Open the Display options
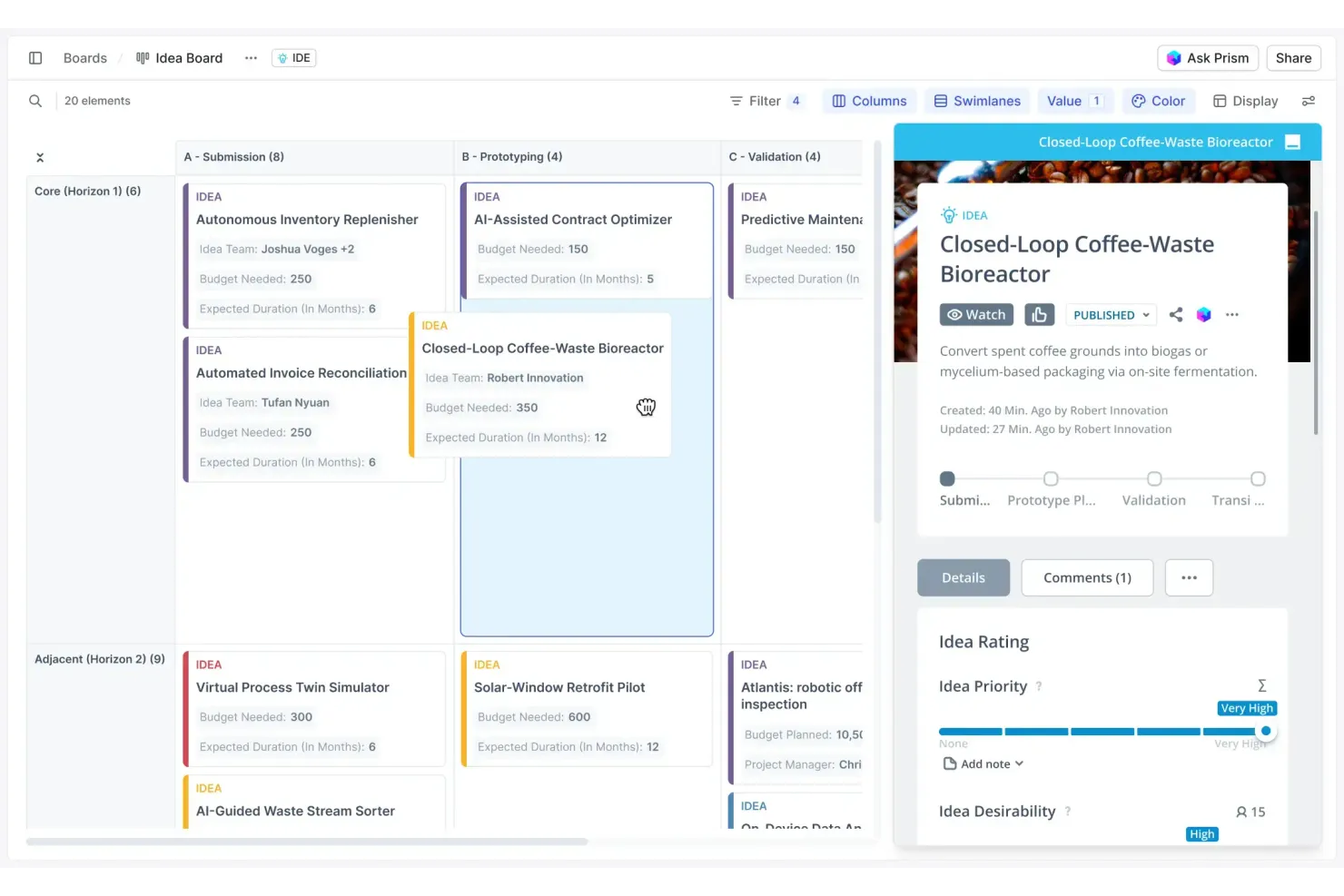This screenshot has height=896, width=1344. 1246,101
